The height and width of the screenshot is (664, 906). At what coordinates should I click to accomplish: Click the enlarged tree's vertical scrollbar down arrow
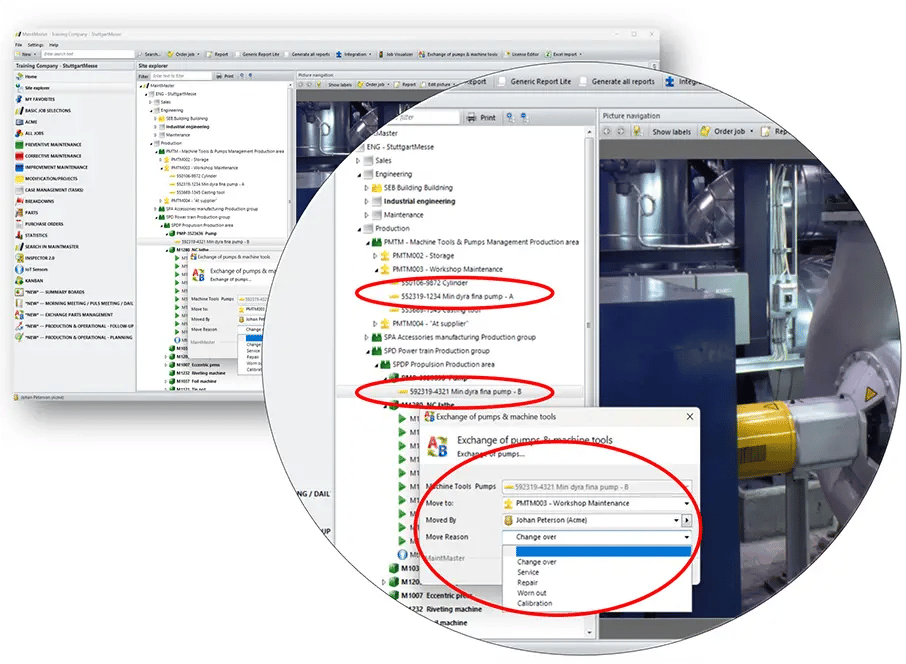[x=589, y=632]
